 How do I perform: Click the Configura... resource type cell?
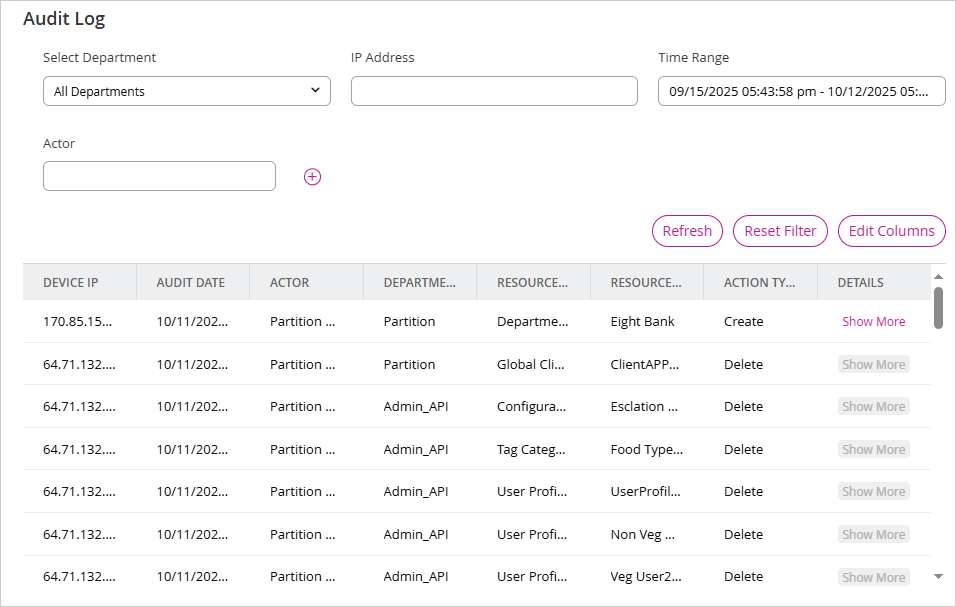click(x=531, y=406)
